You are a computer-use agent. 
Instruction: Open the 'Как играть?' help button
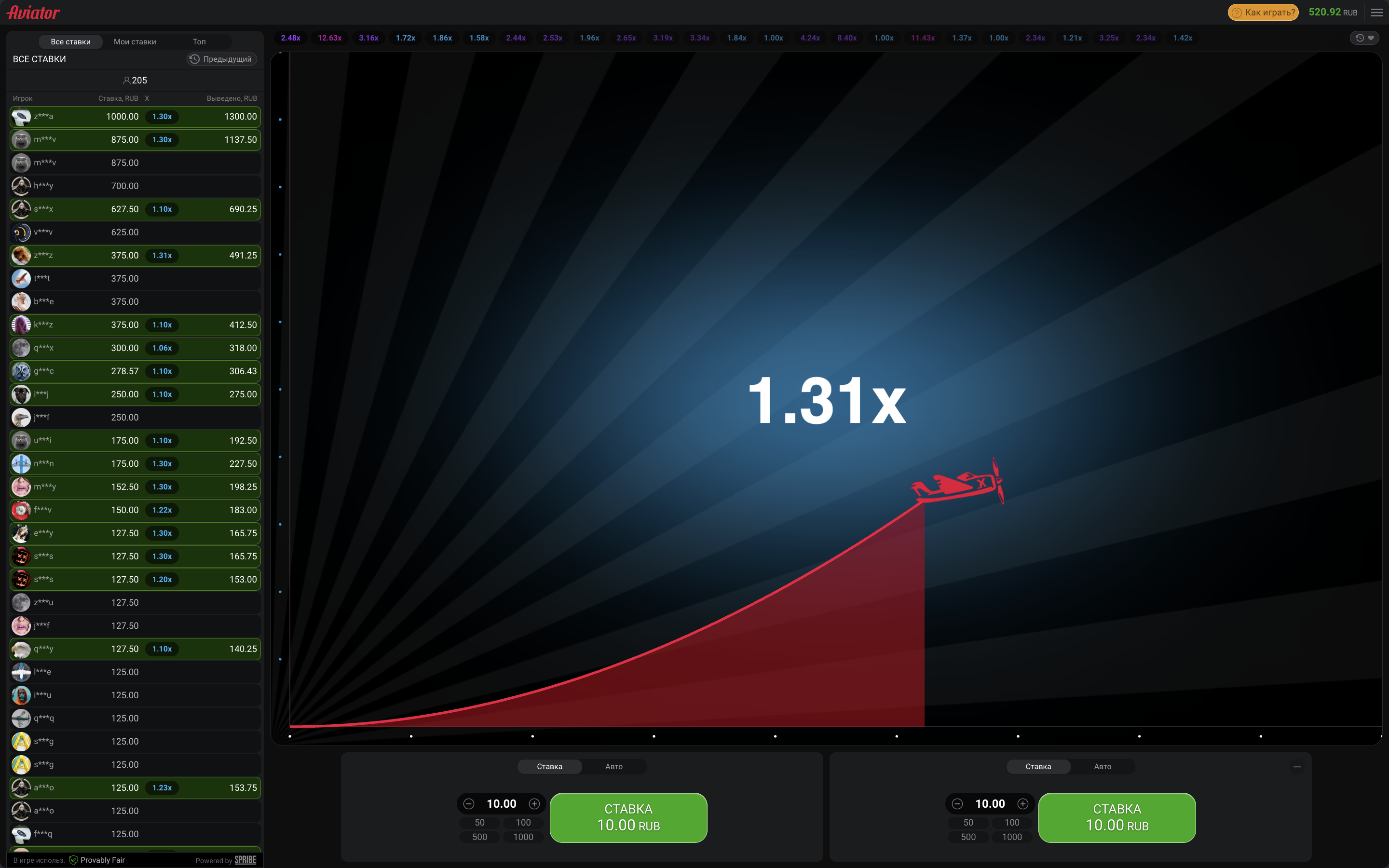pos(1263,13)
